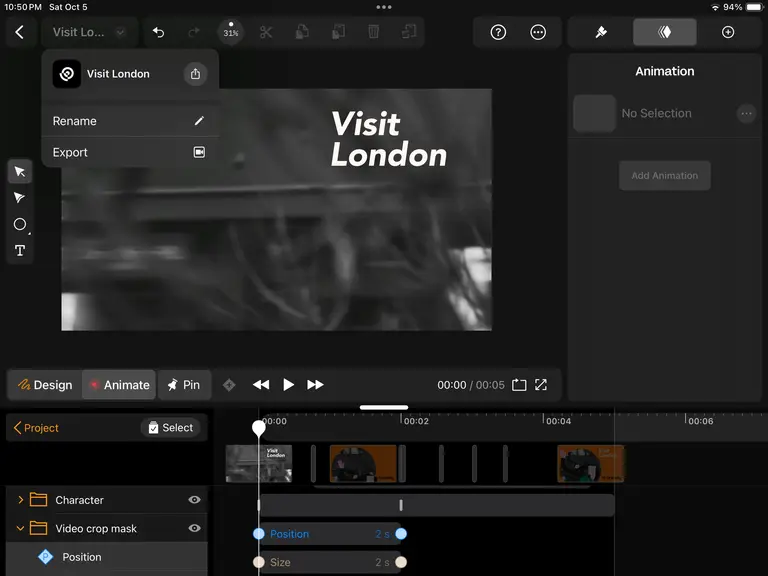Click the Size animation end keyframe
Screen dimensions: 768x576
click(x=401, y=562)
